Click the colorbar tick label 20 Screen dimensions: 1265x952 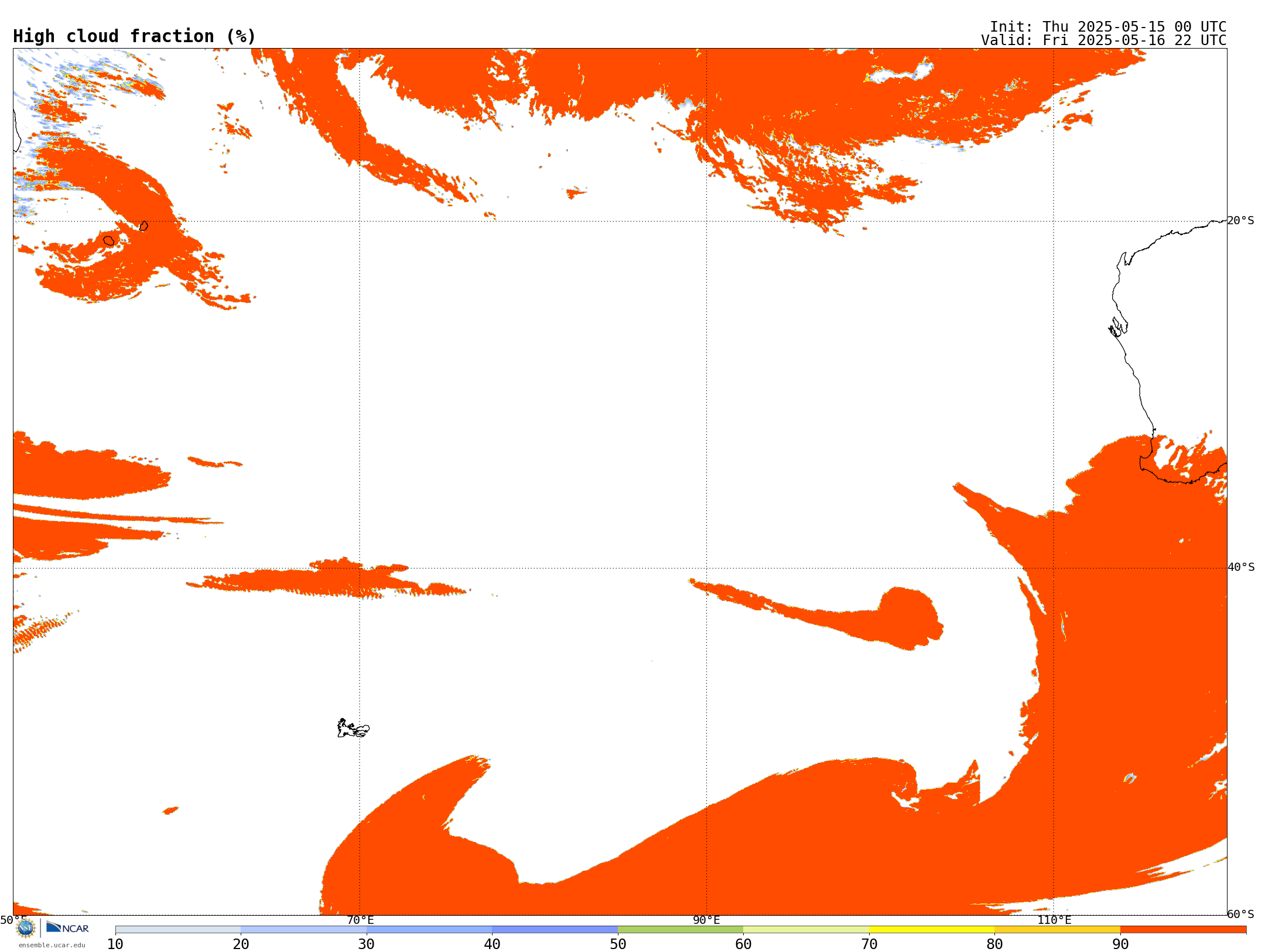click(x=241, y=944)
